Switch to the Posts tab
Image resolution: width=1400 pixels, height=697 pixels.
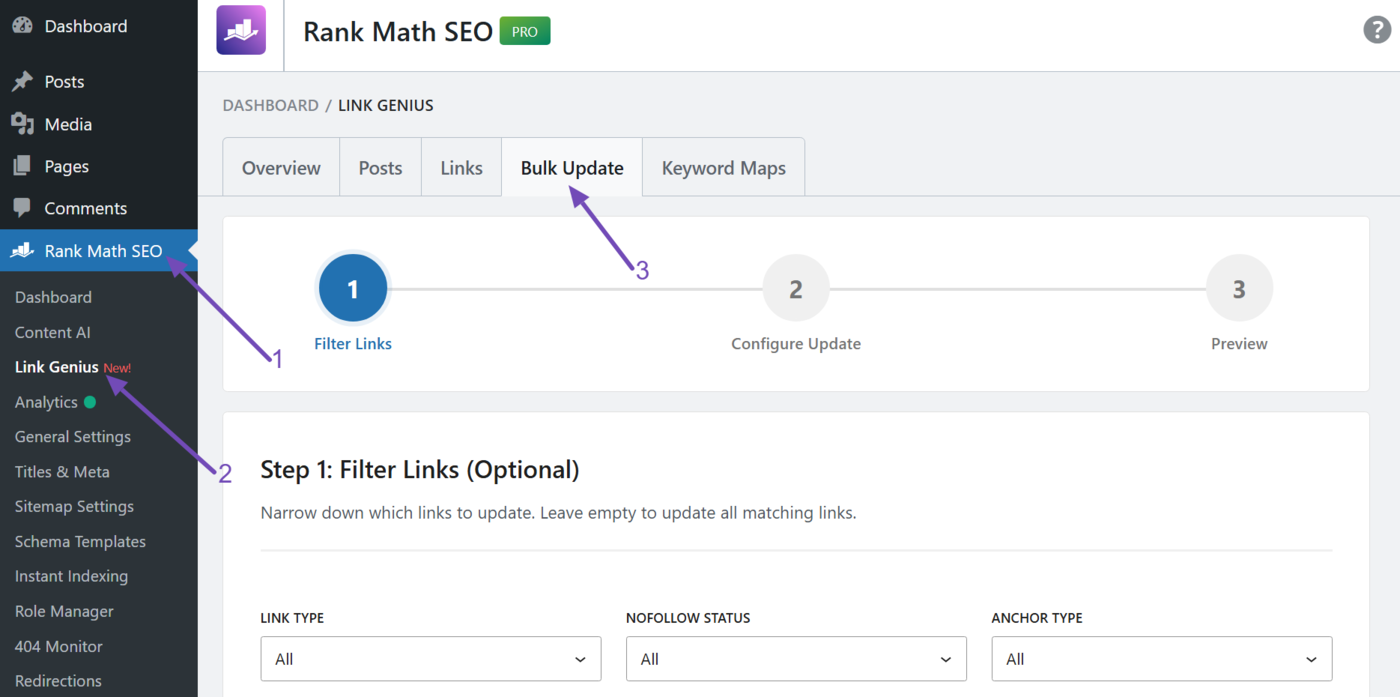point(380,168)
